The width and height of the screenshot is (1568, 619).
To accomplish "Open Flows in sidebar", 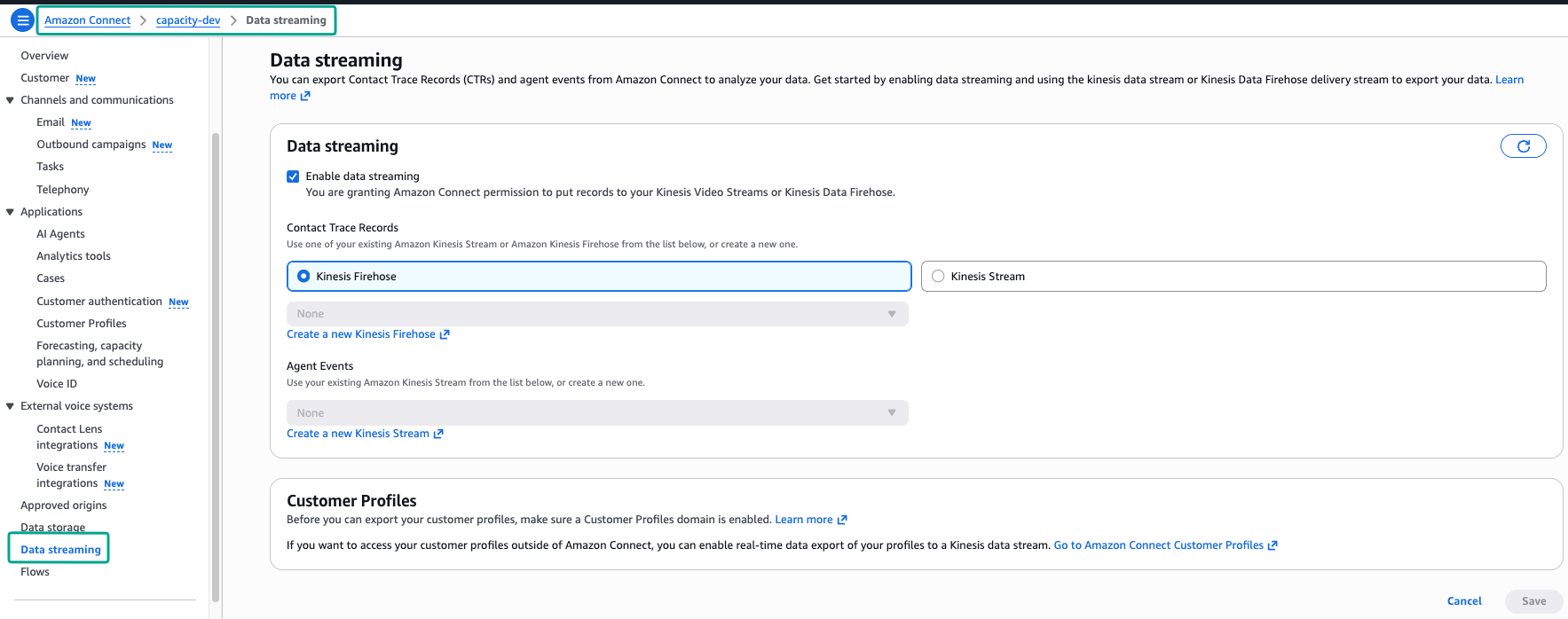I will coord(35,572).
